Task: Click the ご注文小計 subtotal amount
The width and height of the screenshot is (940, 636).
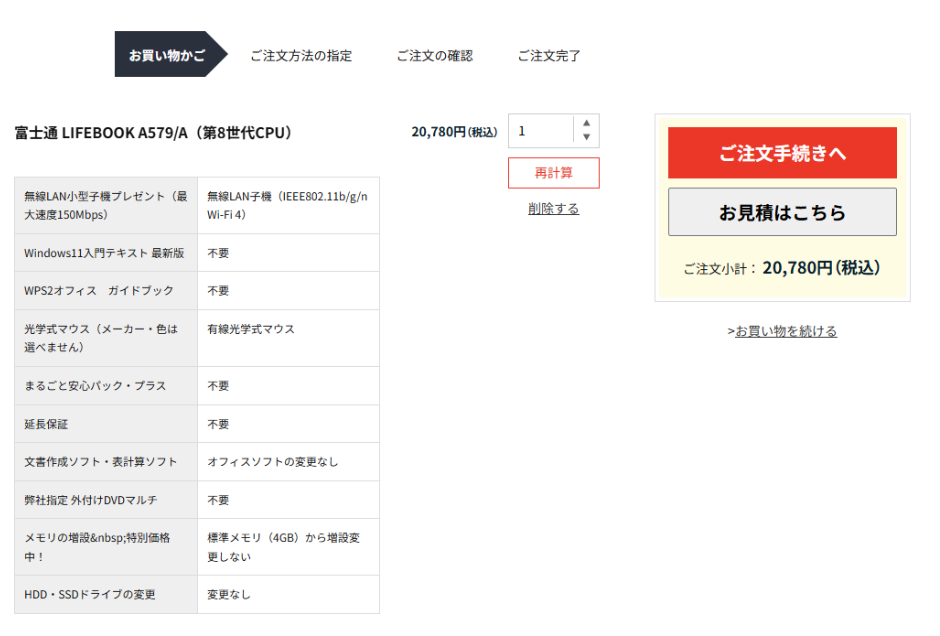Action: (x=821, y=267)
